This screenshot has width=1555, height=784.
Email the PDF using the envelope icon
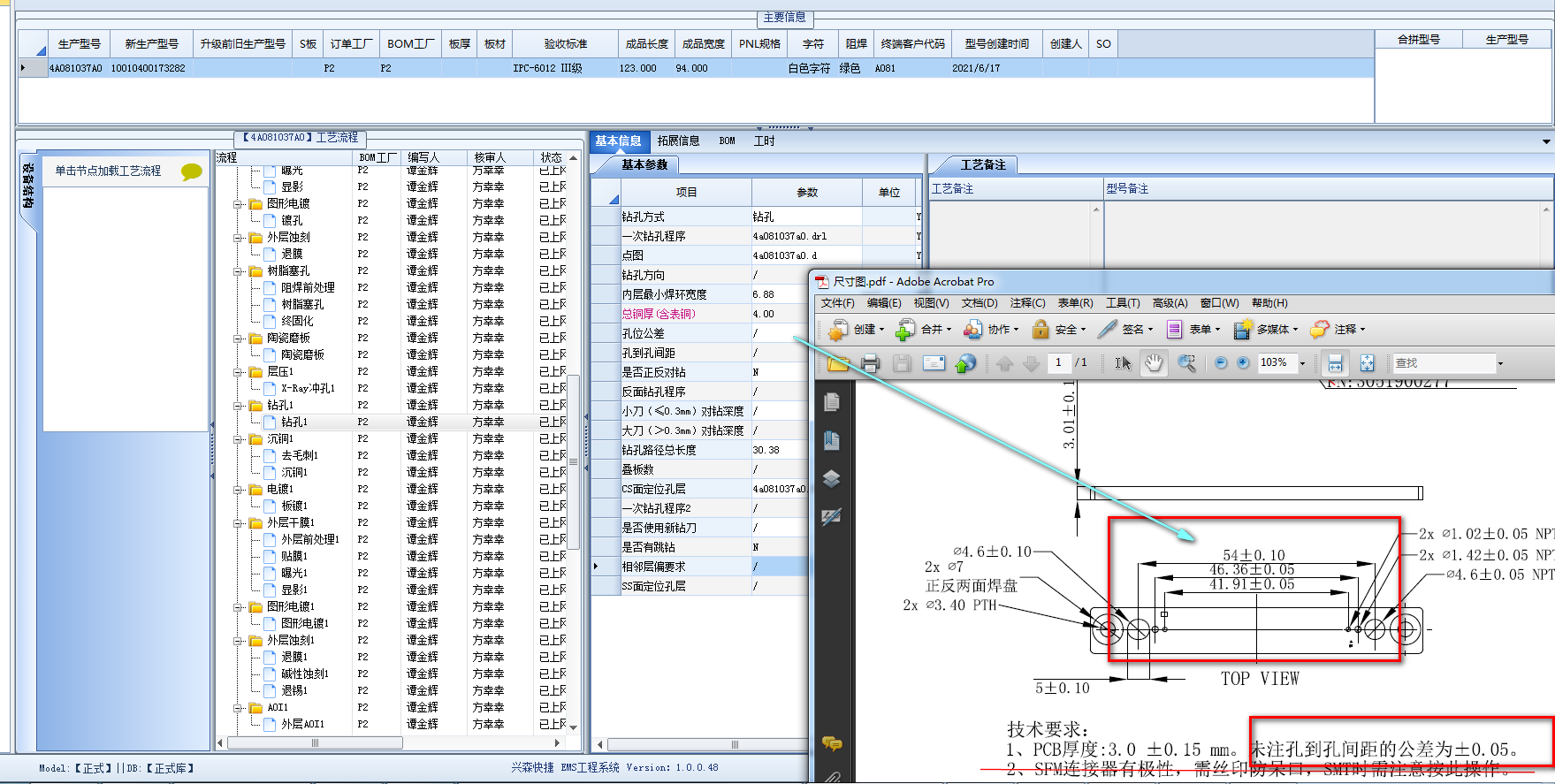tap(934, 363)
